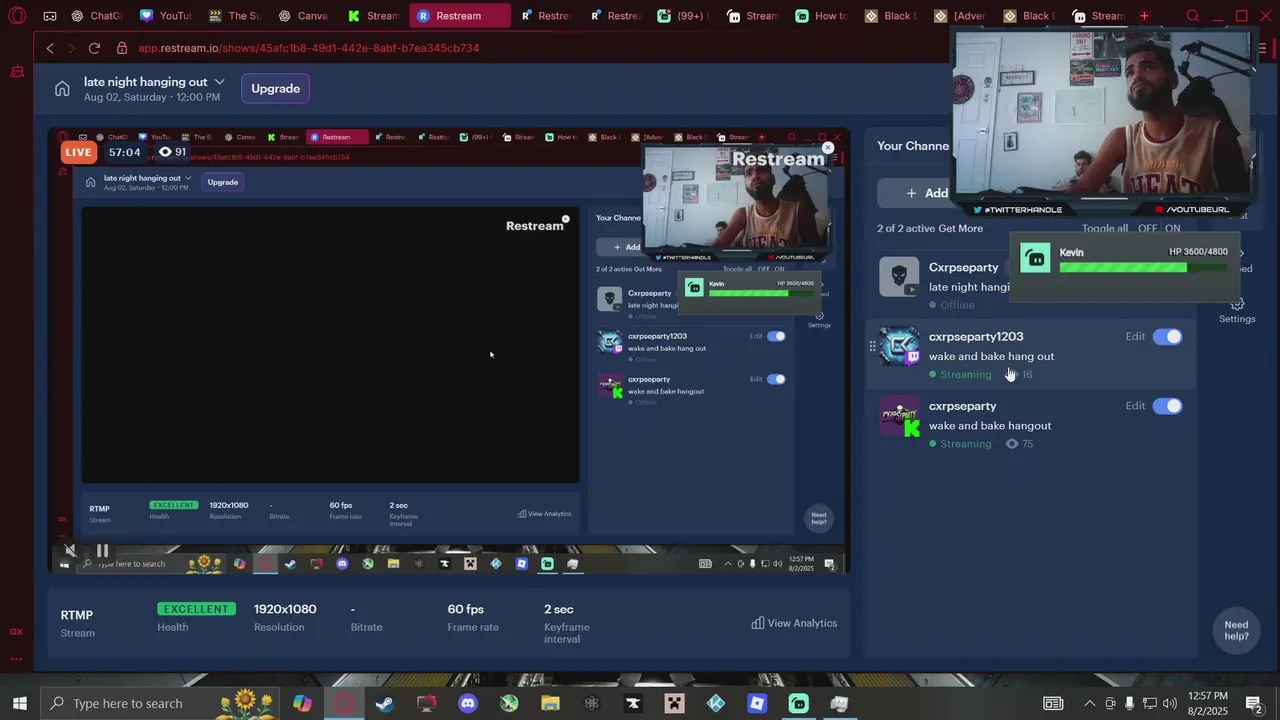Toggle off the cxrpseparty Kick channel switch
Screen dimensions: 1280x720
(x=1167, y=406)
